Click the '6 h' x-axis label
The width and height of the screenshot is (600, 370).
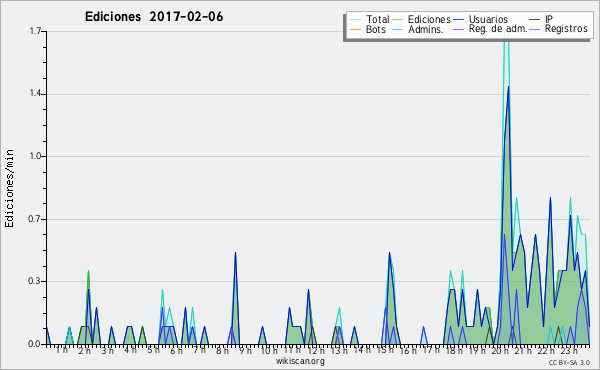pos(176,350)
